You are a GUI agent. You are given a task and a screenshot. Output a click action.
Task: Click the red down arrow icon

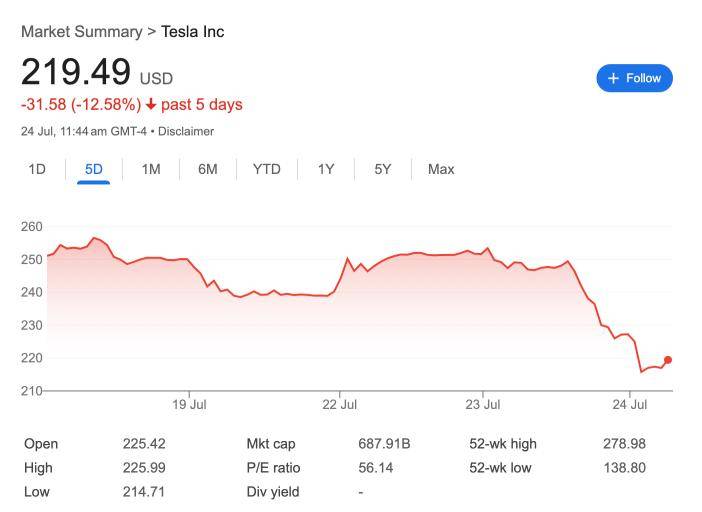coord(150,104)
